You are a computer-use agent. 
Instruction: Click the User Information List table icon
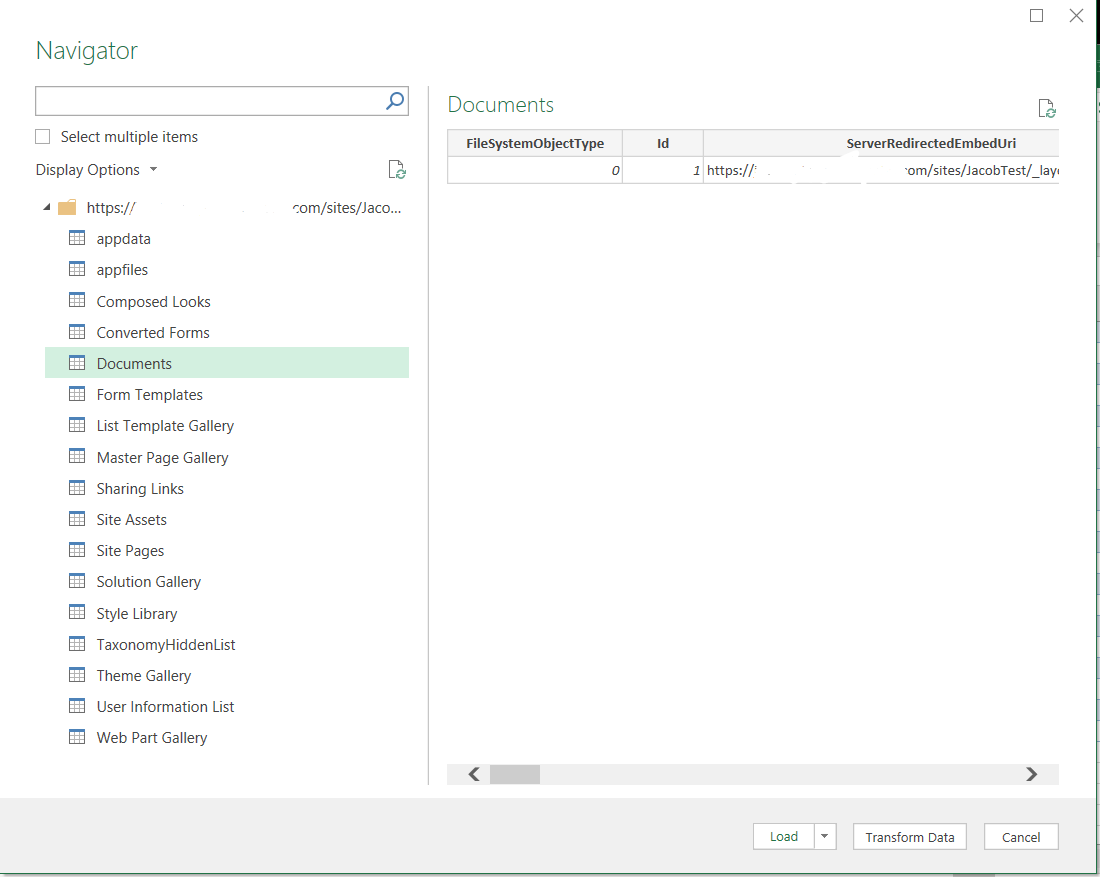77,706
